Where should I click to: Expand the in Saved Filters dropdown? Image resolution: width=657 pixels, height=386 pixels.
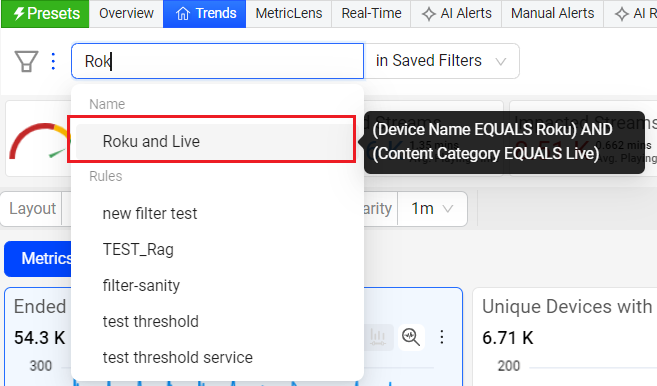pyautogui.click(x=442, y=61)
